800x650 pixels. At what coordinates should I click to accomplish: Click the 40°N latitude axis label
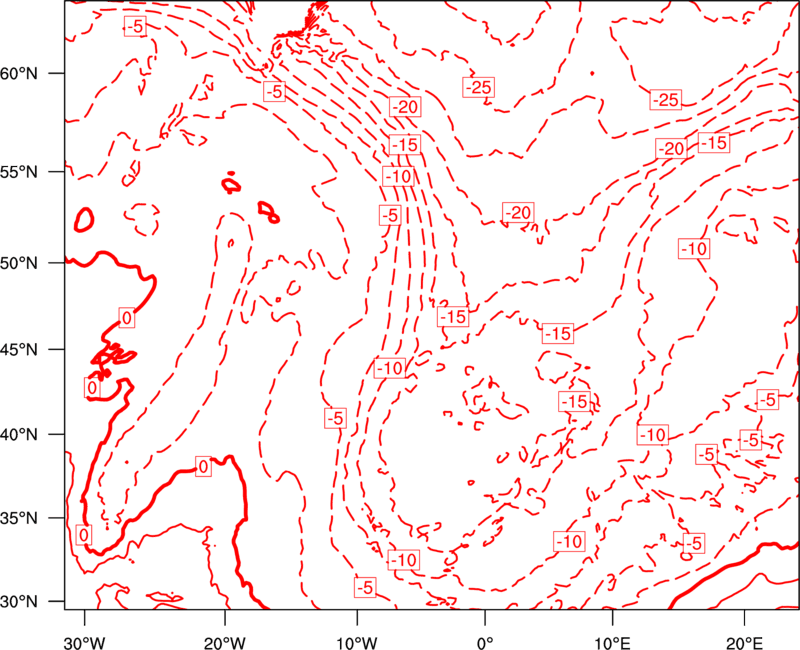(x=19, y=435)
